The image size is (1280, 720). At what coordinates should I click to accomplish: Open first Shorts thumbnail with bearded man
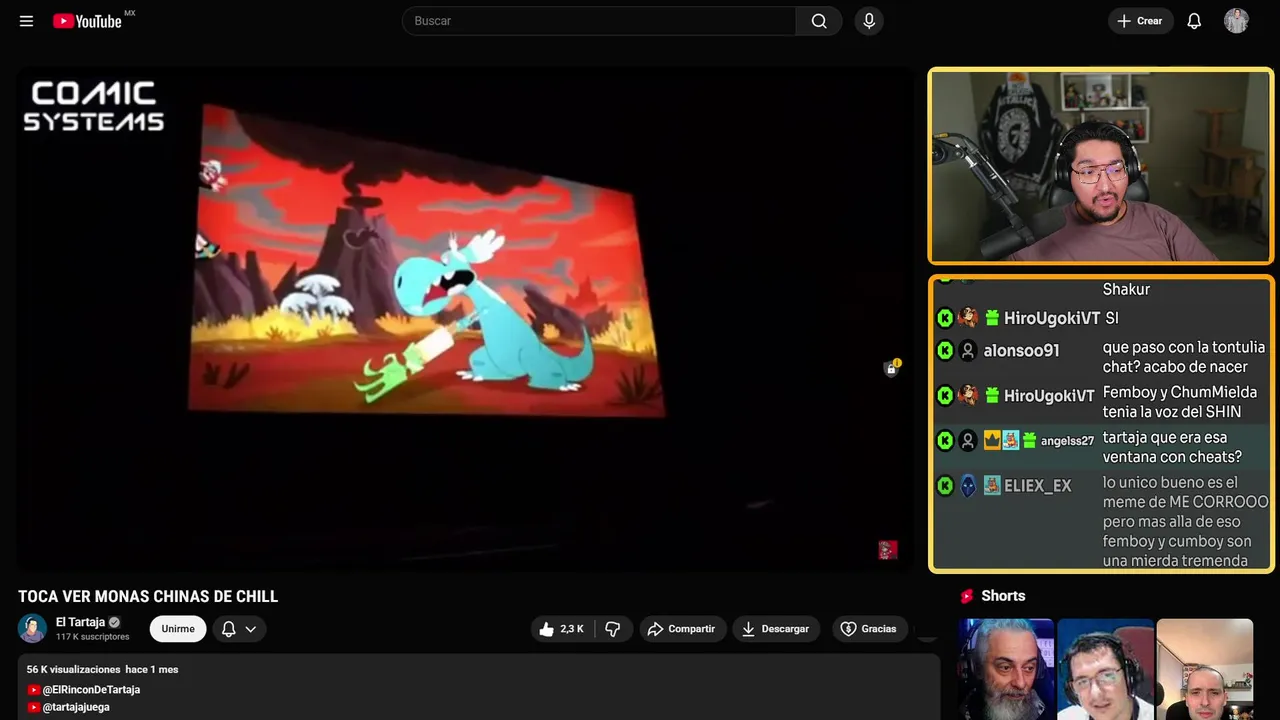click(x=1005, y=669)
